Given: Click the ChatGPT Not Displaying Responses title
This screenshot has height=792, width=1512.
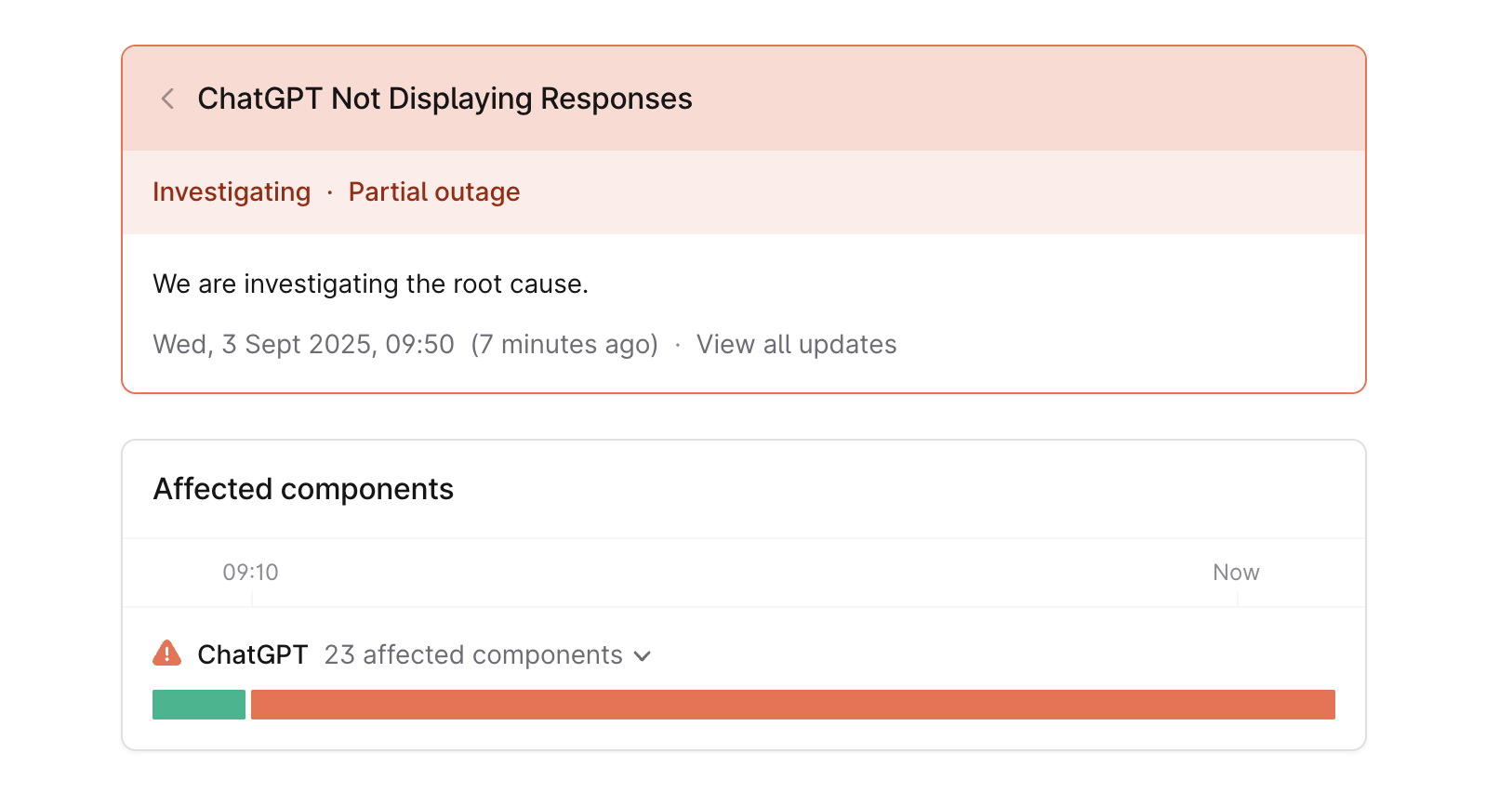Looking at the screenshot, I should click(x=444, y=99).
